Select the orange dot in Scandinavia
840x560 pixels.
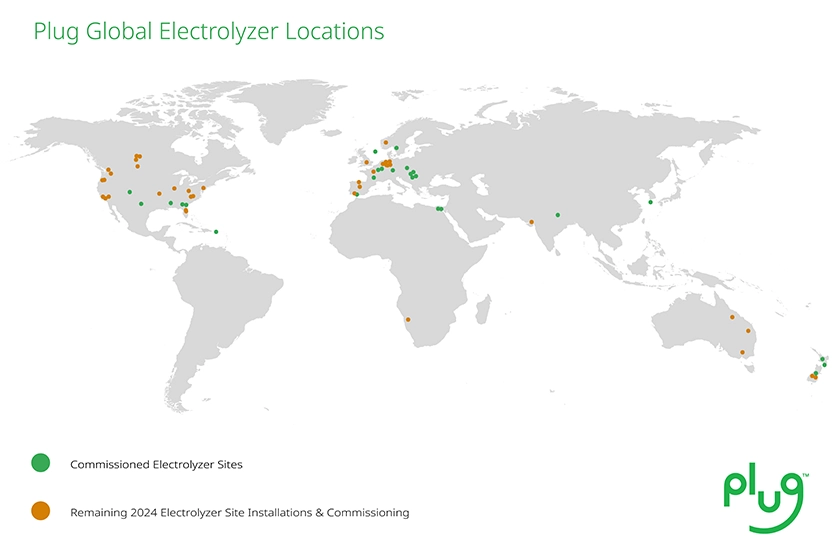[386, 143]
